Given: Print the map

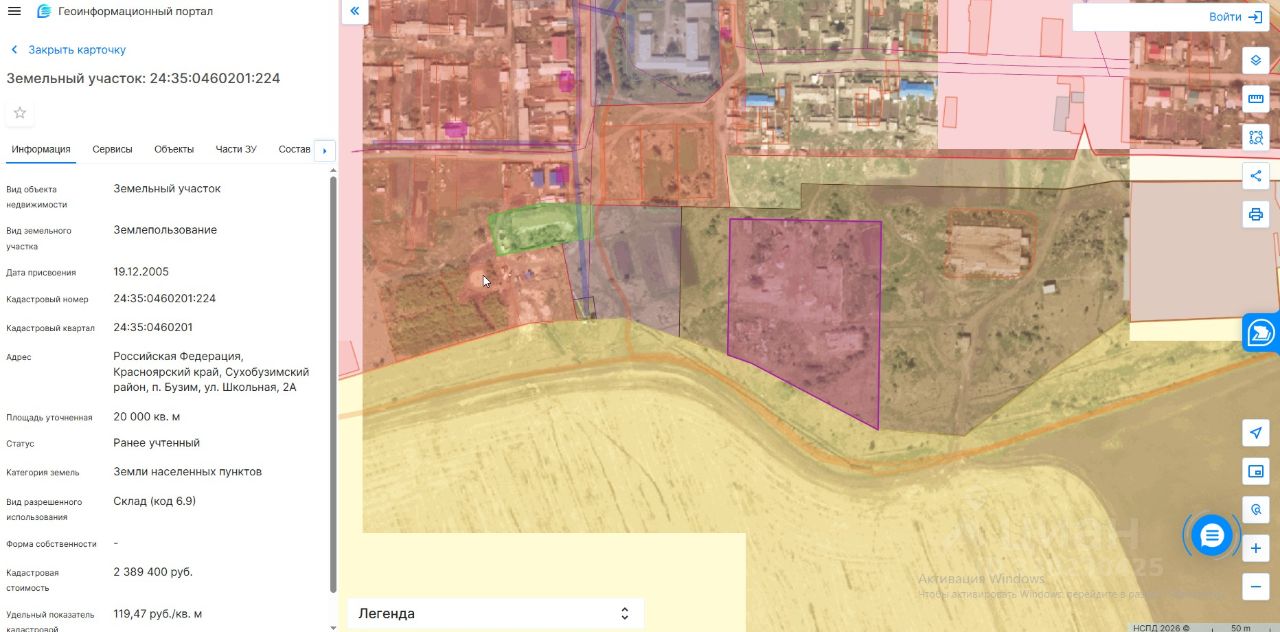Looking at the screenshot, I should click(x=1256, y=214).
